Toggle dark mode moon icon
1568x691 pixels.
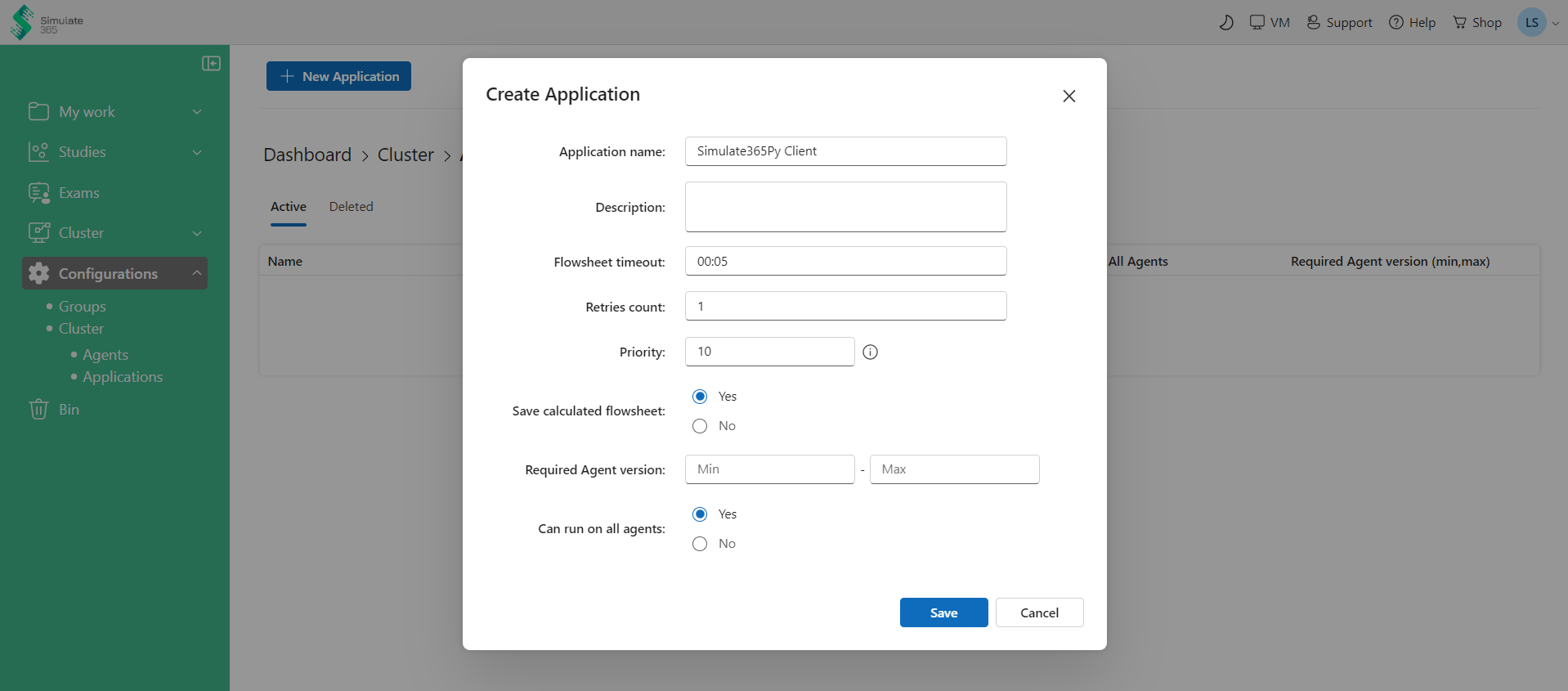tap(1226, 23)
